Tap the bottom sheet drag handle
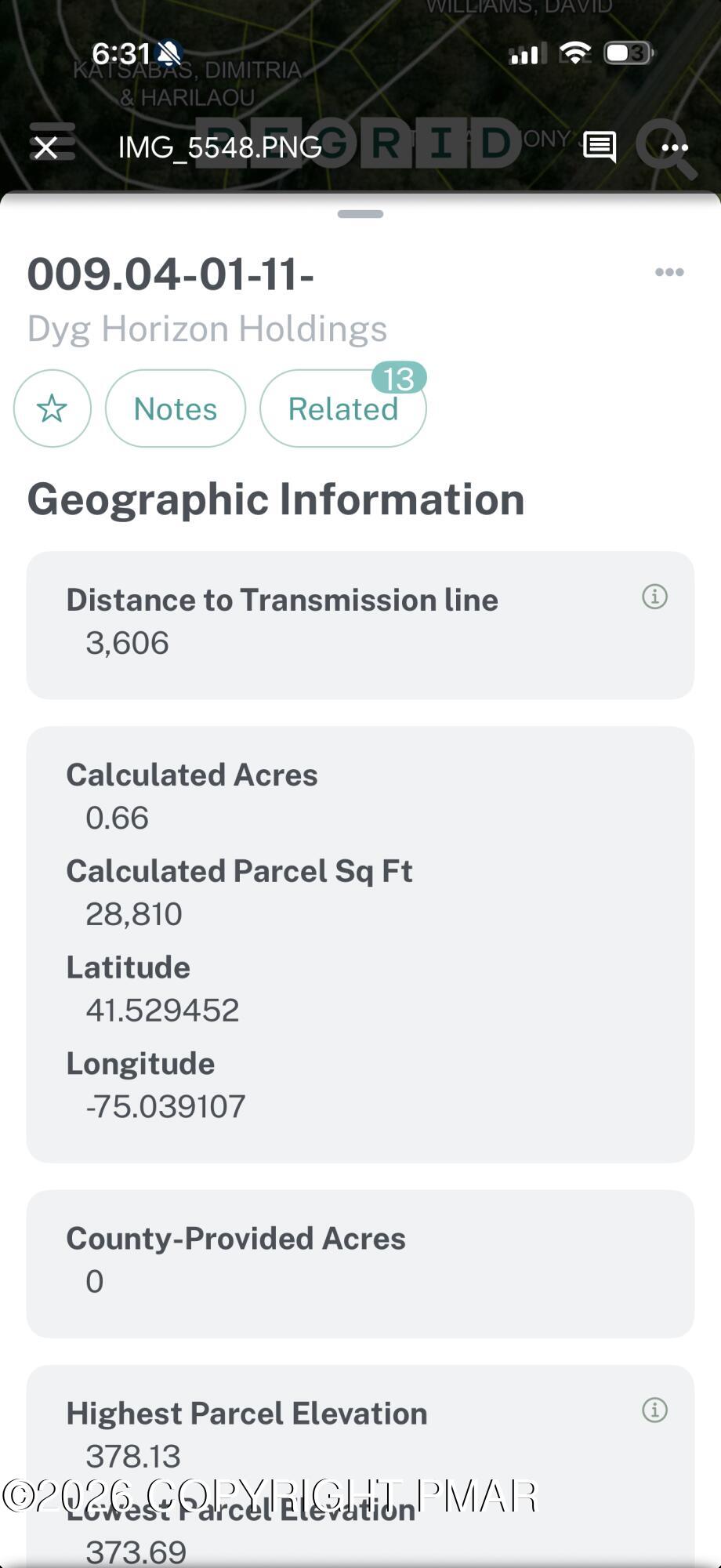The image size is (721, 1568). [360, 214]
